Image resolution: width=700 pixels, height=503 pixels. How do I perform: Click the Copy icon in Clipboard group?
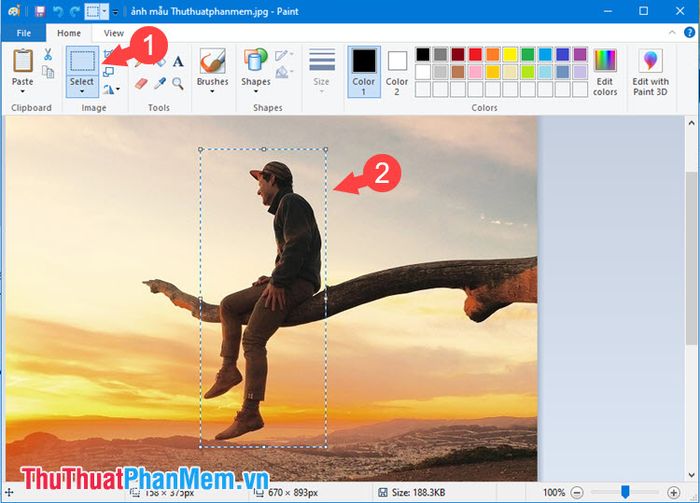pyautogui.click(x=48, y=71)
